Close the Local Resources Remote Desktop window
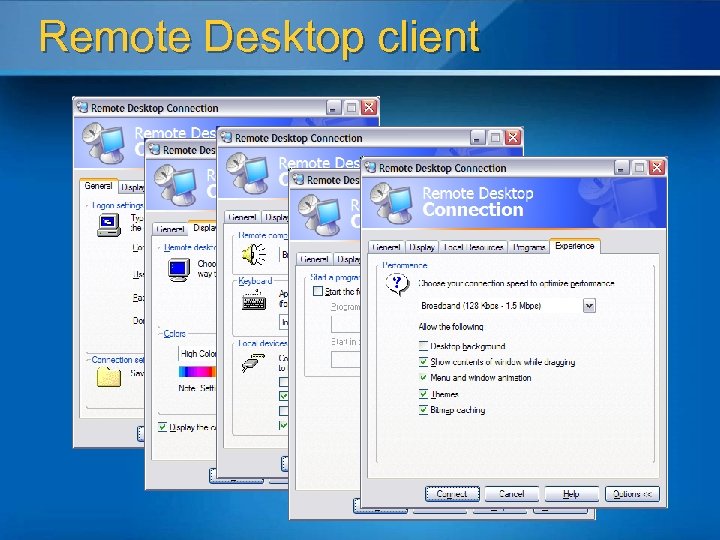720x540 pixels. click(513, 137)
